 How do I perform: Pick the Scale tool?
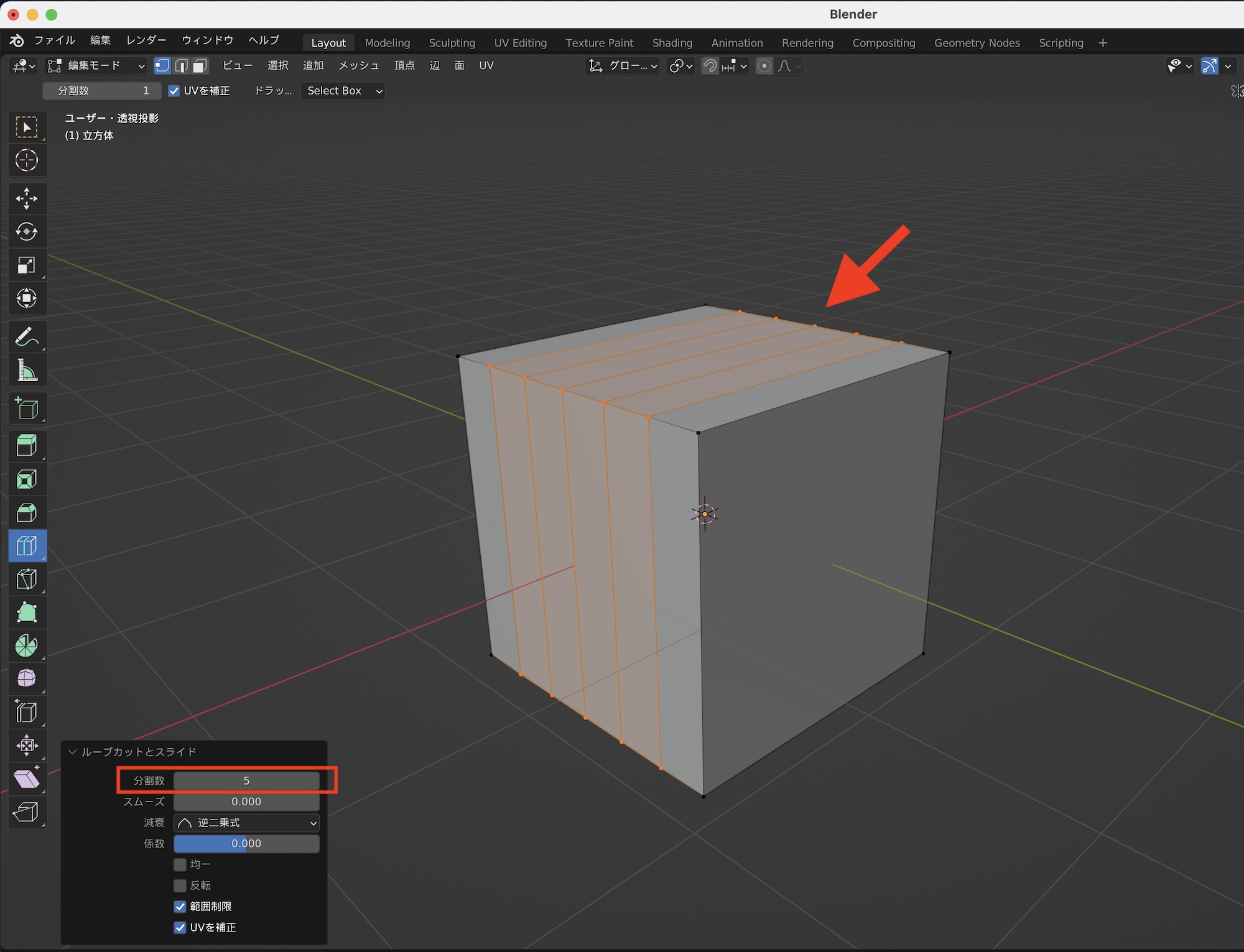click(26, 266)
